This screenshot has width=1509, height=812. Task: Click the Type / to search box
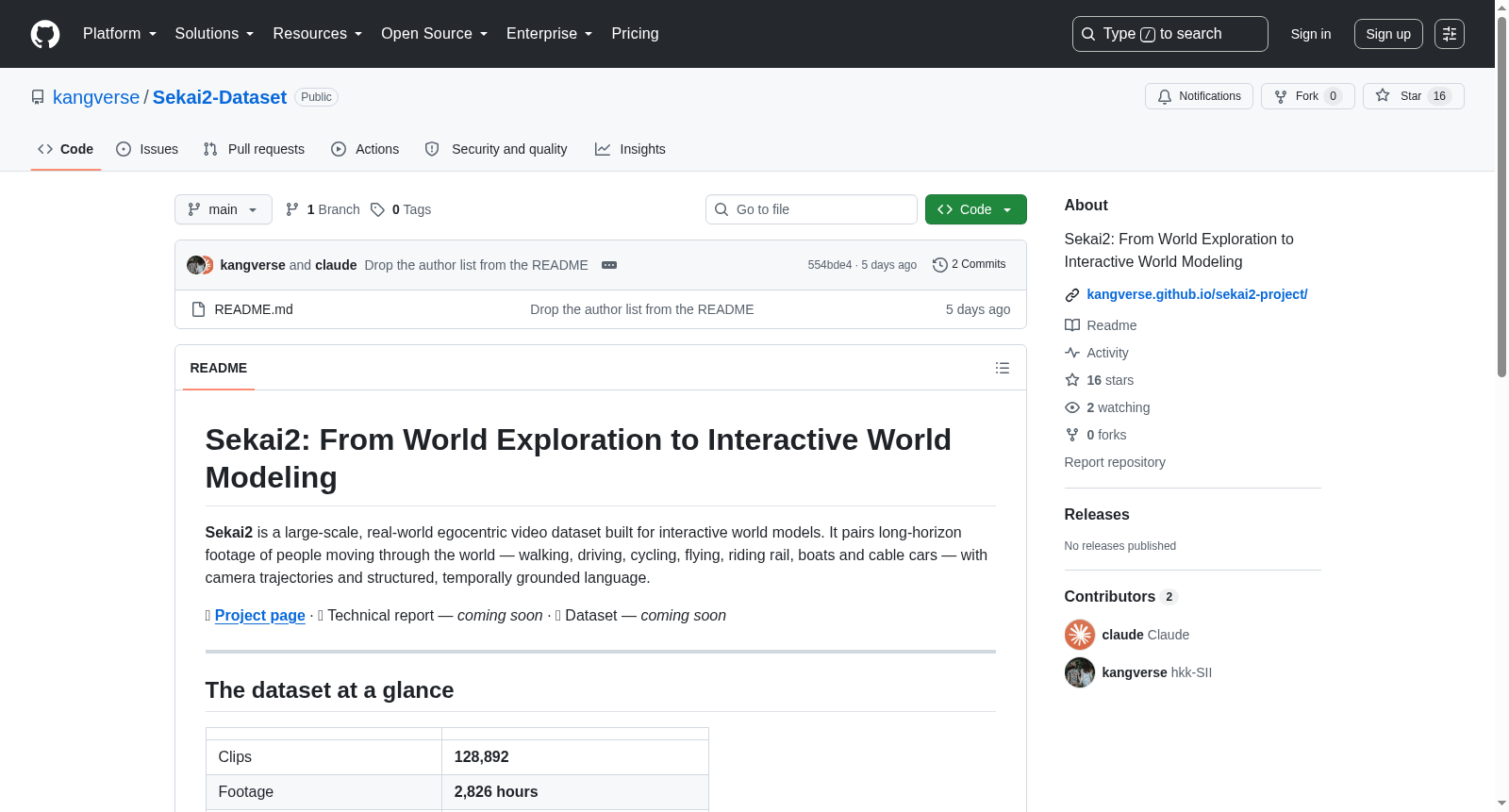[x=1170, y=34]
